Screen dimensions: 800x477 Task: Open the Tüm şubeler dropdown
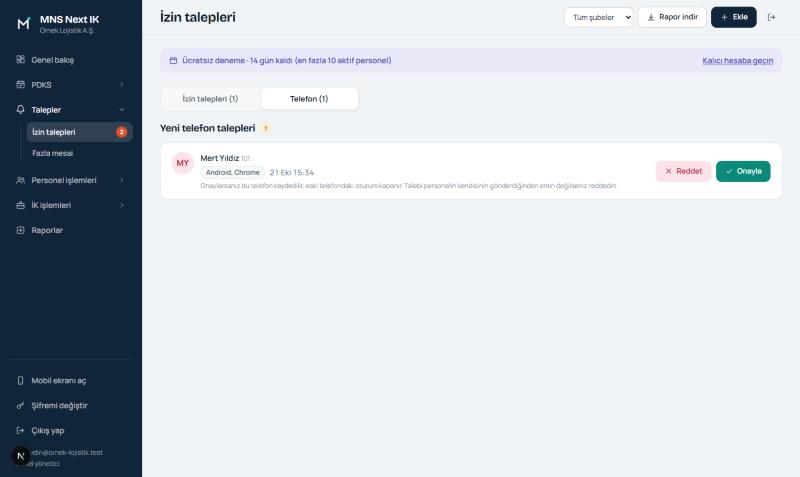[x=599, y=17]
